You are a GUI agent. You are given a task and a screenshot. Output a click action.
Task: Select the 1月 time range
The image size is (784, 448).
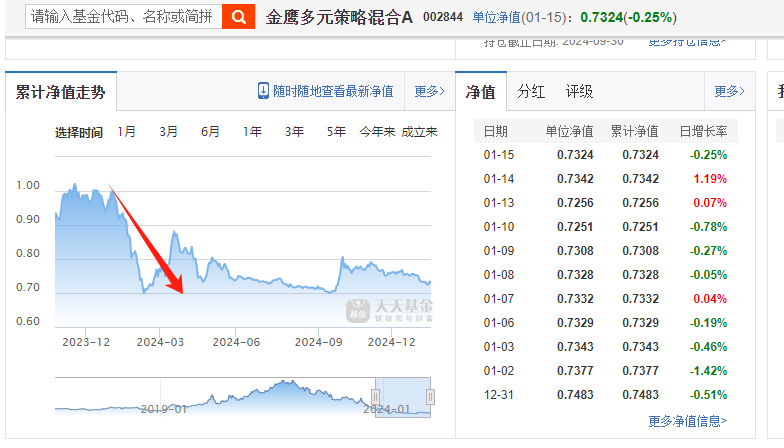click(x=126, y=132)
